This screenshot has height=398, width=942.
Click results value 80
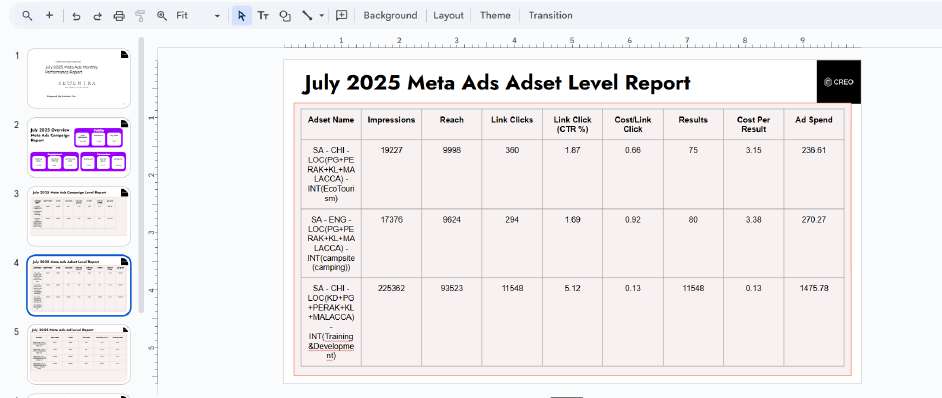pyautogui.click(x=693, y=220)
